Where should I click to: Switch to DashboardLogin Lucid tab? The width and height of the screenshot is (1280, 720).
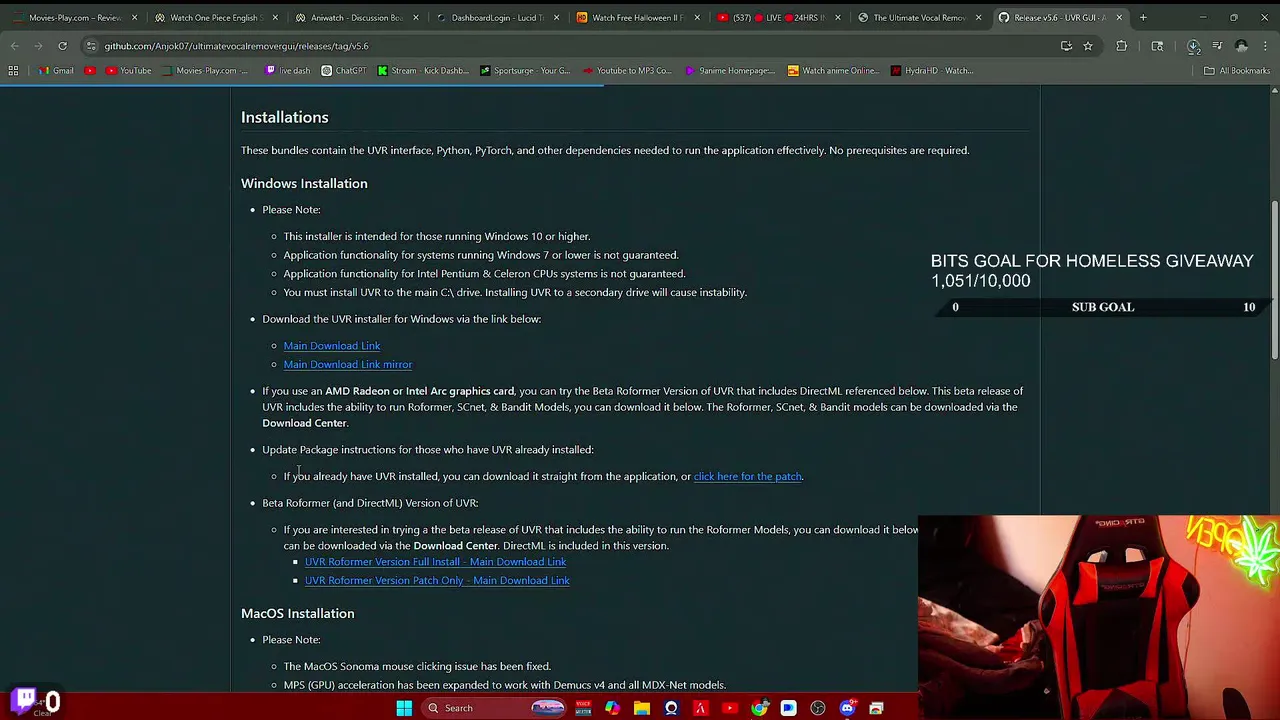(x=496, y=17)
